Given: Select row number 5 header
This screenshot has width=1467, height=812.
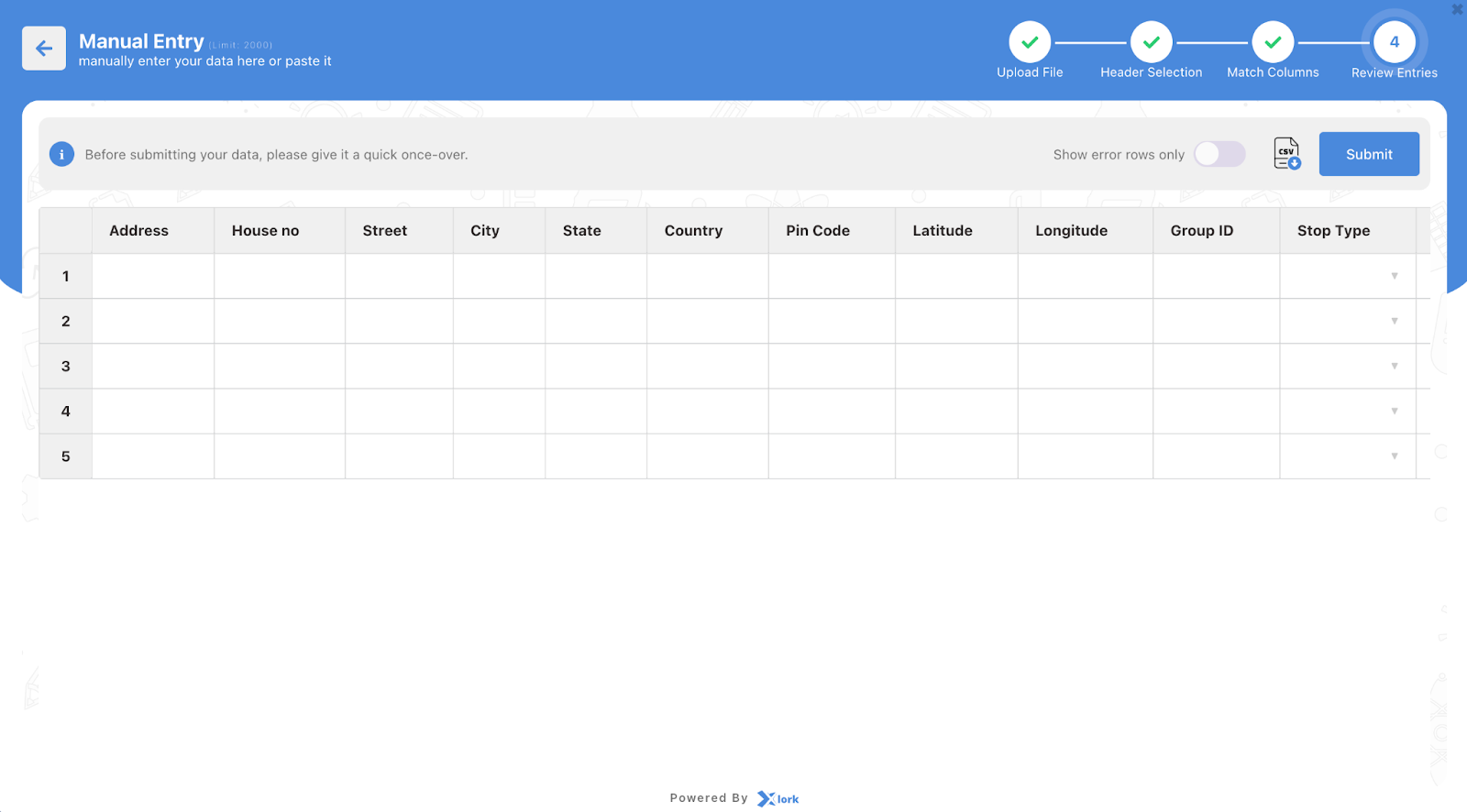Looking at the screenshot, I should click(66, 455).
